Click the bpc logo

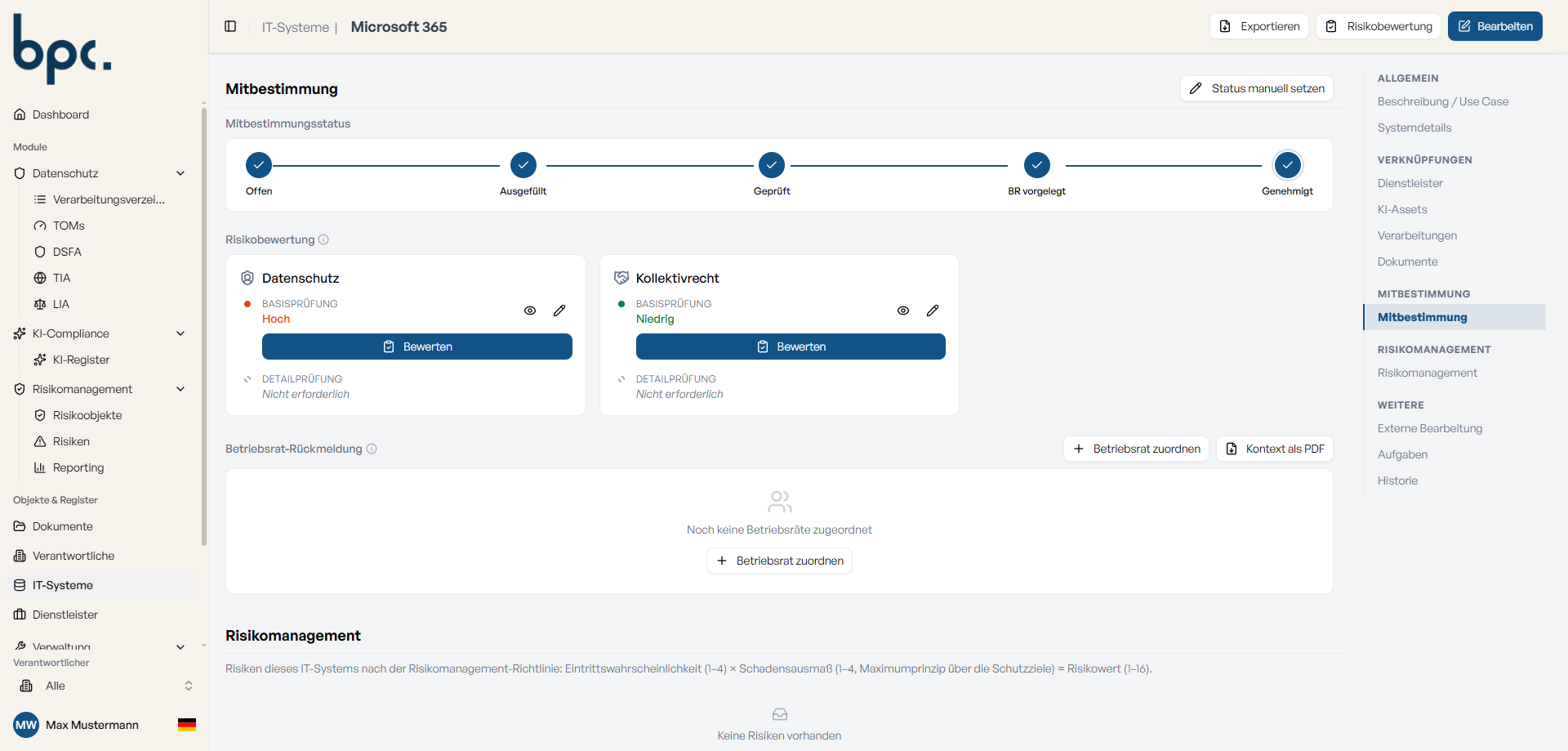[x=62, y=49]
